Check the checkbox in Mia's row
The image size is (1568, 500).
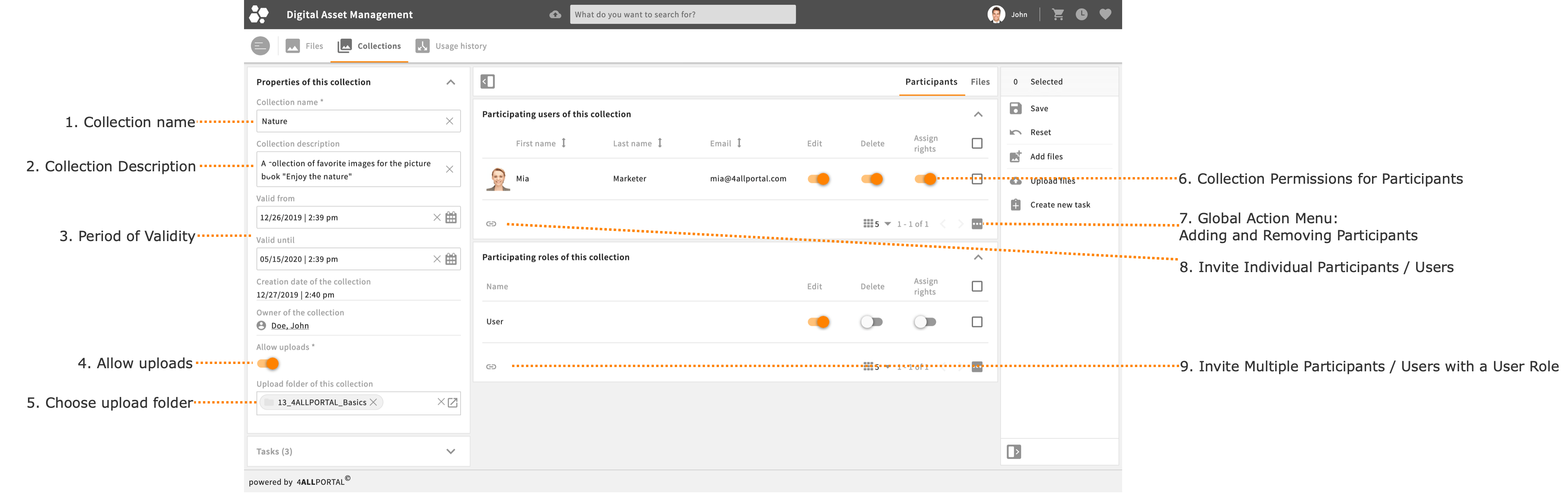977,179
